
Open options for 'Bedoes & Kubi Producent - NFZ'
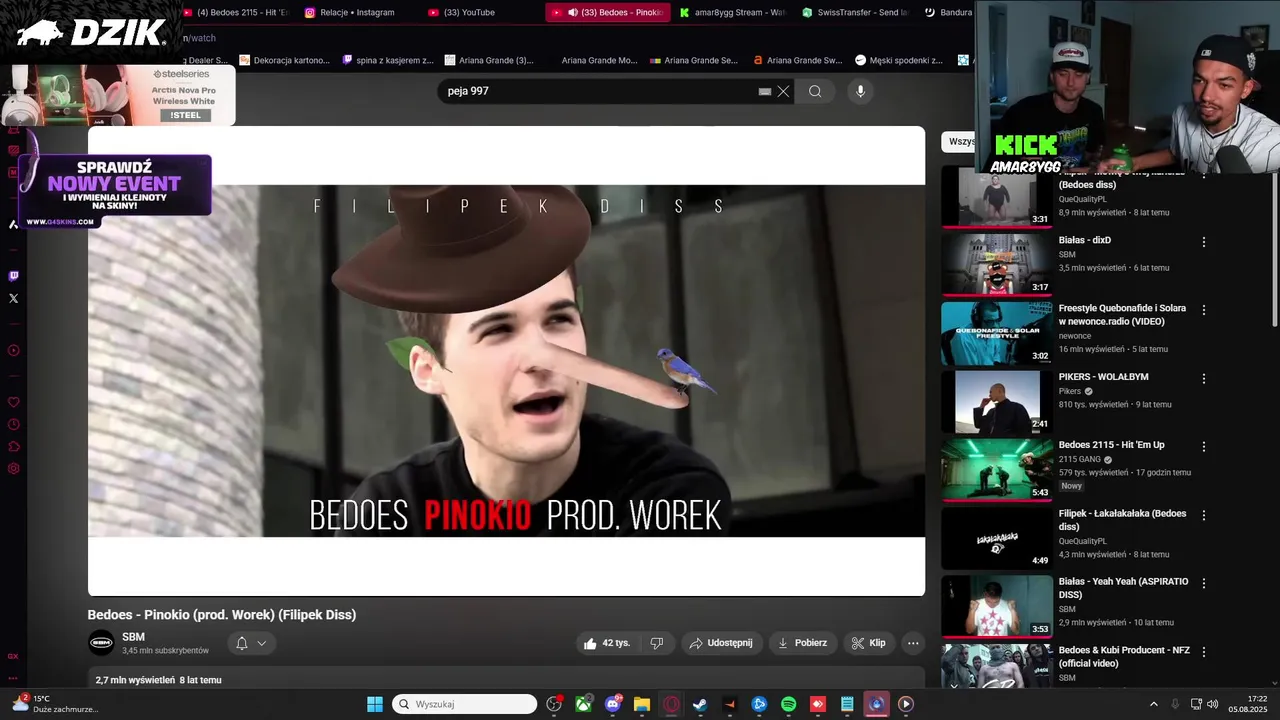click(1204, 652)
